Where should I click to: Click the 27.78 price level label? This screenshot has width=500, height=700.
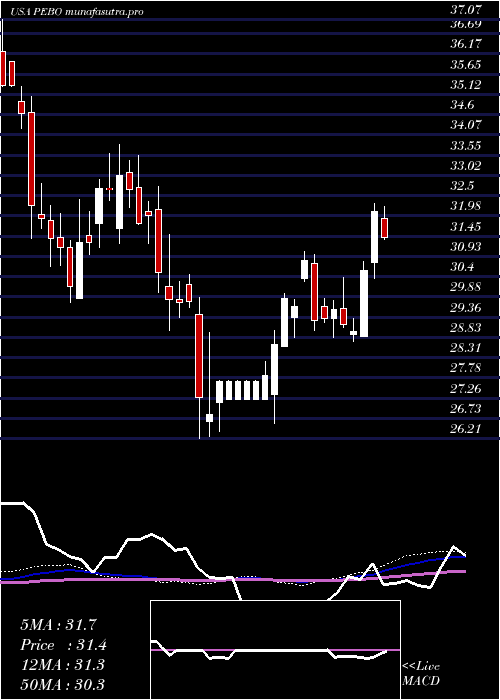point(466,368)
